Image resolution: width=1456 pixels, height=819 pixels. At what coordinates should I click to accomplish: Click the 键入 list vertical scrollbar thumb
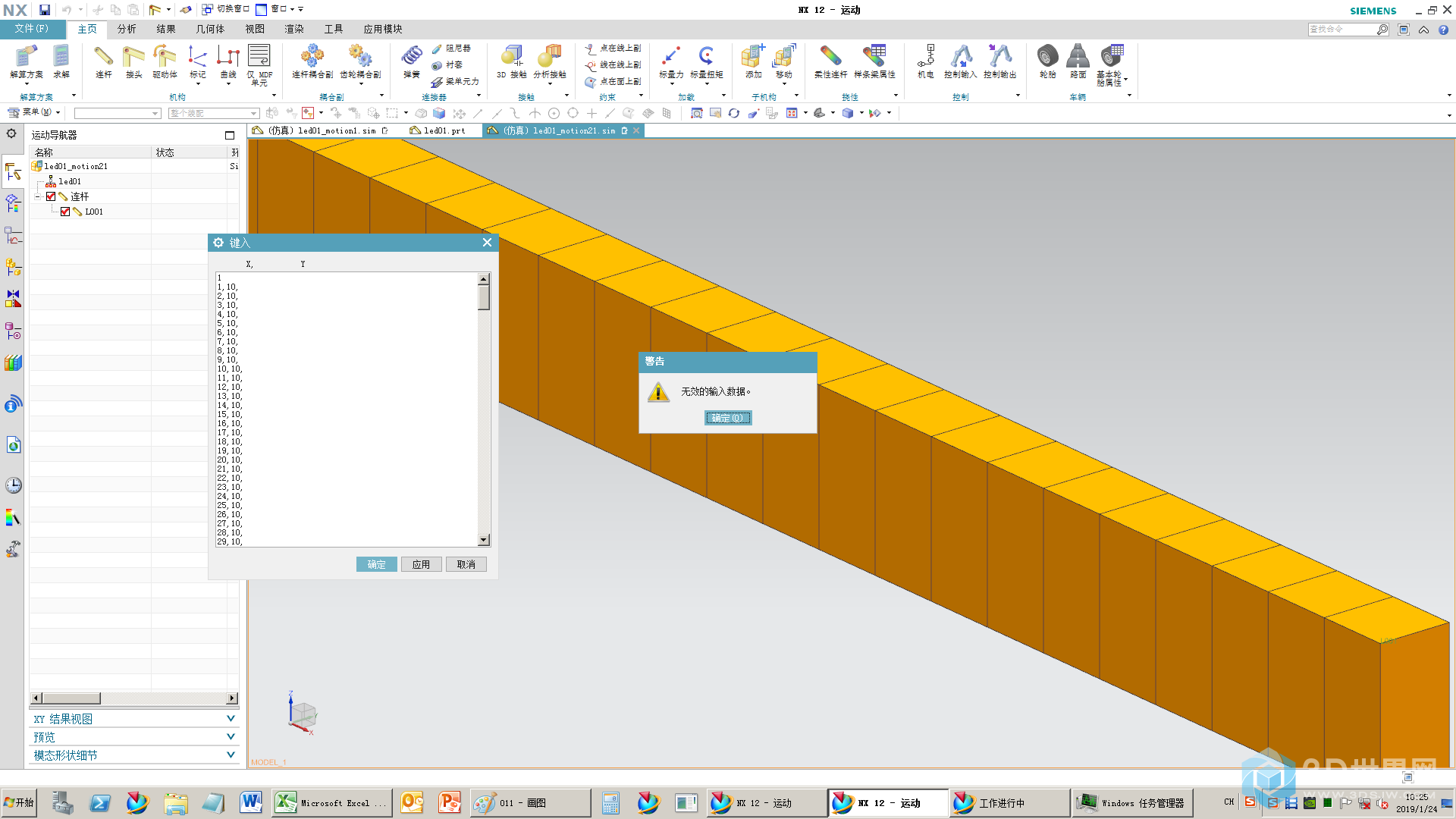coord(484,297)
